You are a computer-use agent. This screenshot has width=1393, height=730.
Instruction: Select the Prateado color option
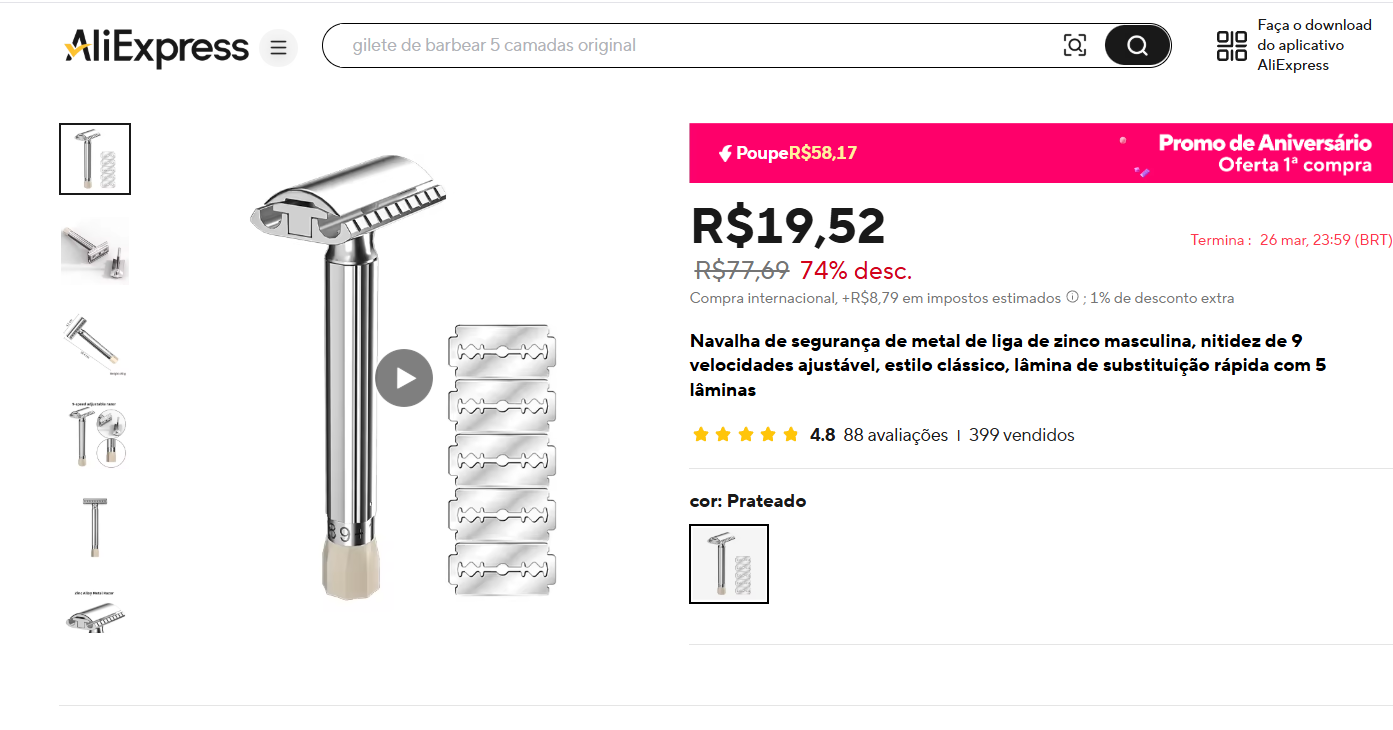point(729,564)
